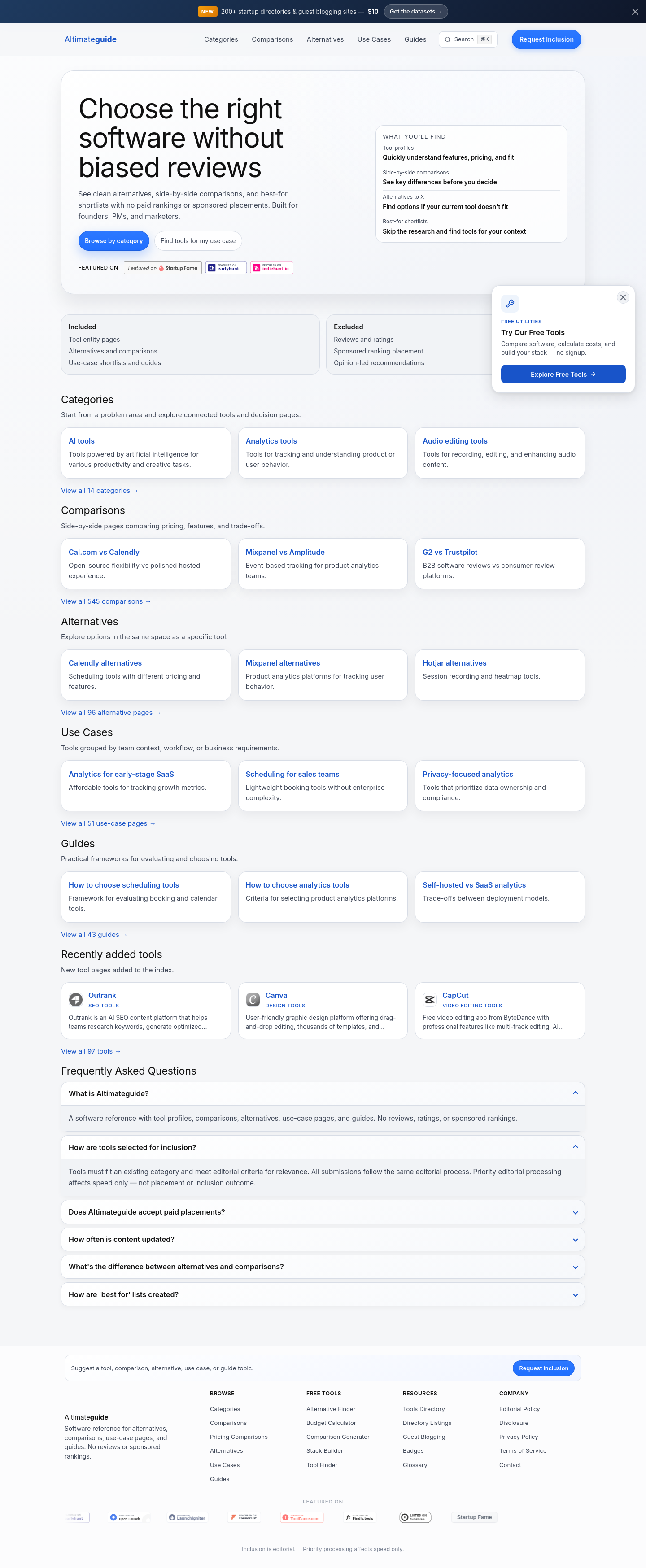Open Mixpanel vs Amplitude comparison
The width and height of the screenshot is (646, 1568).
point(323,564)
